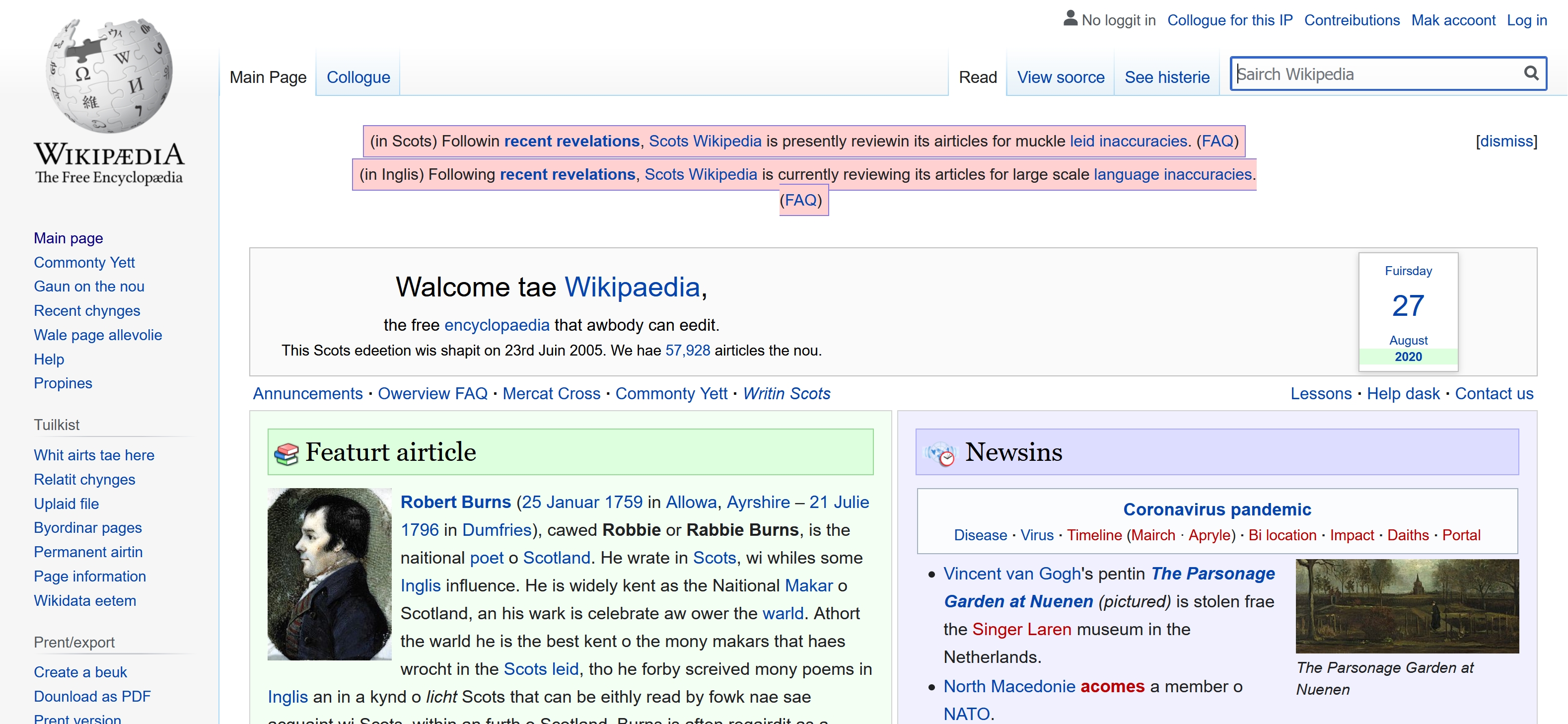Open Relatit chynges link
The width and height of the screenshot is (1568, 724).
[x=84, y=479]
